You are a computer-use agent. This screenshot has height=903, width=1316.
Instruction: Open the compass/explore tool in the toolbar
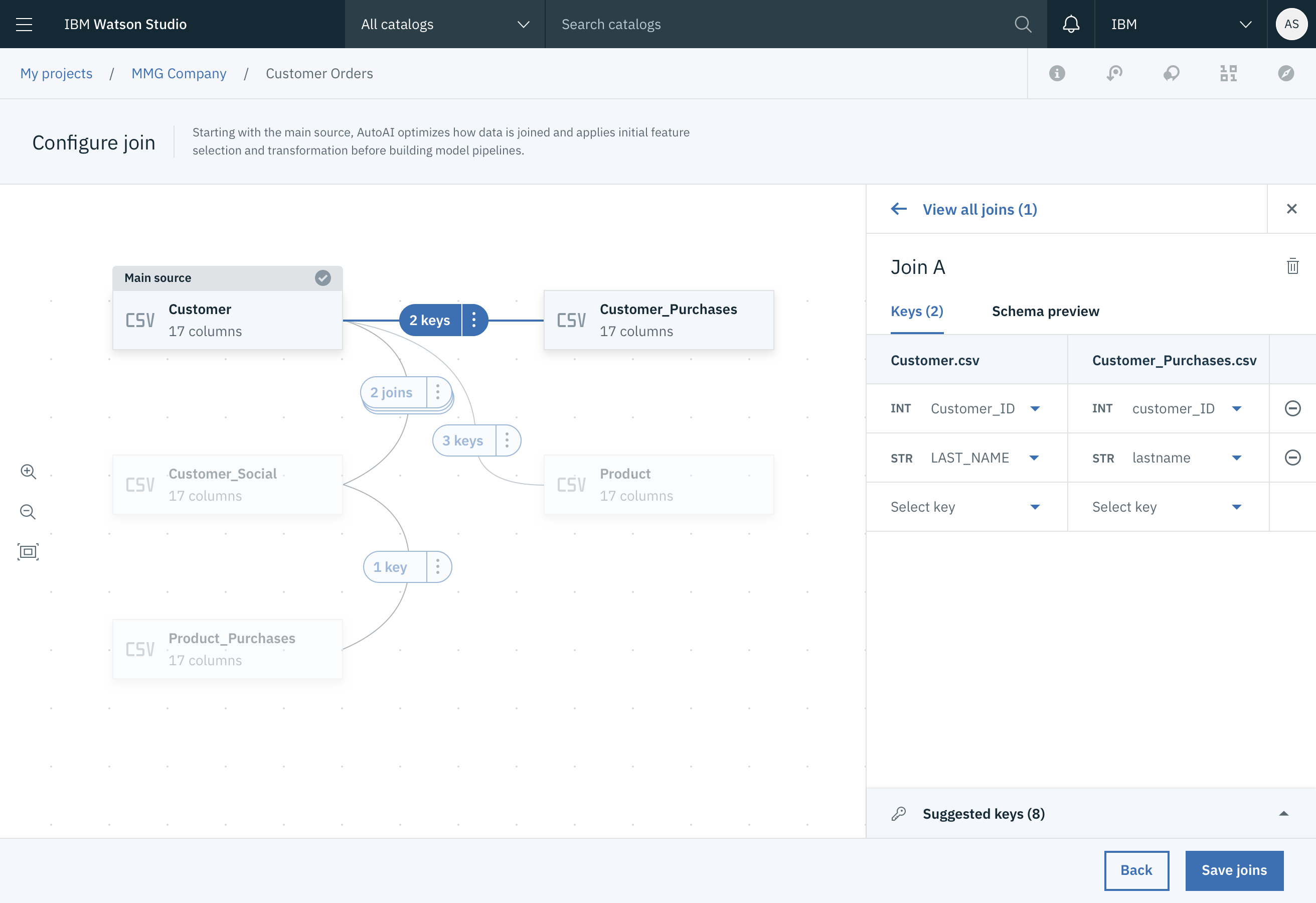(x=1287, y=73)
